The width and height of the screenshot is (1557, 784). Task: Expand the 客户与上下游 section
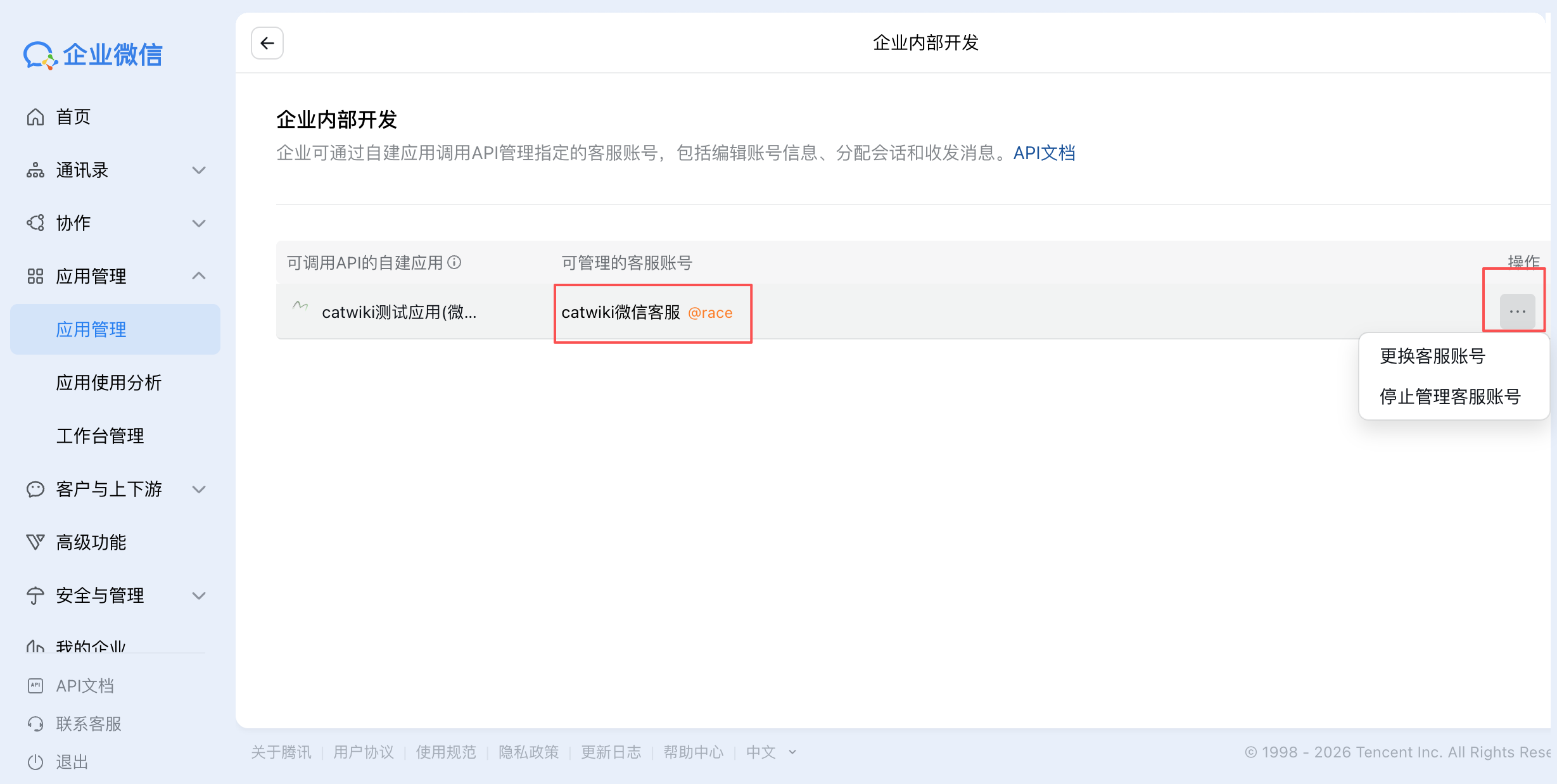199,490
